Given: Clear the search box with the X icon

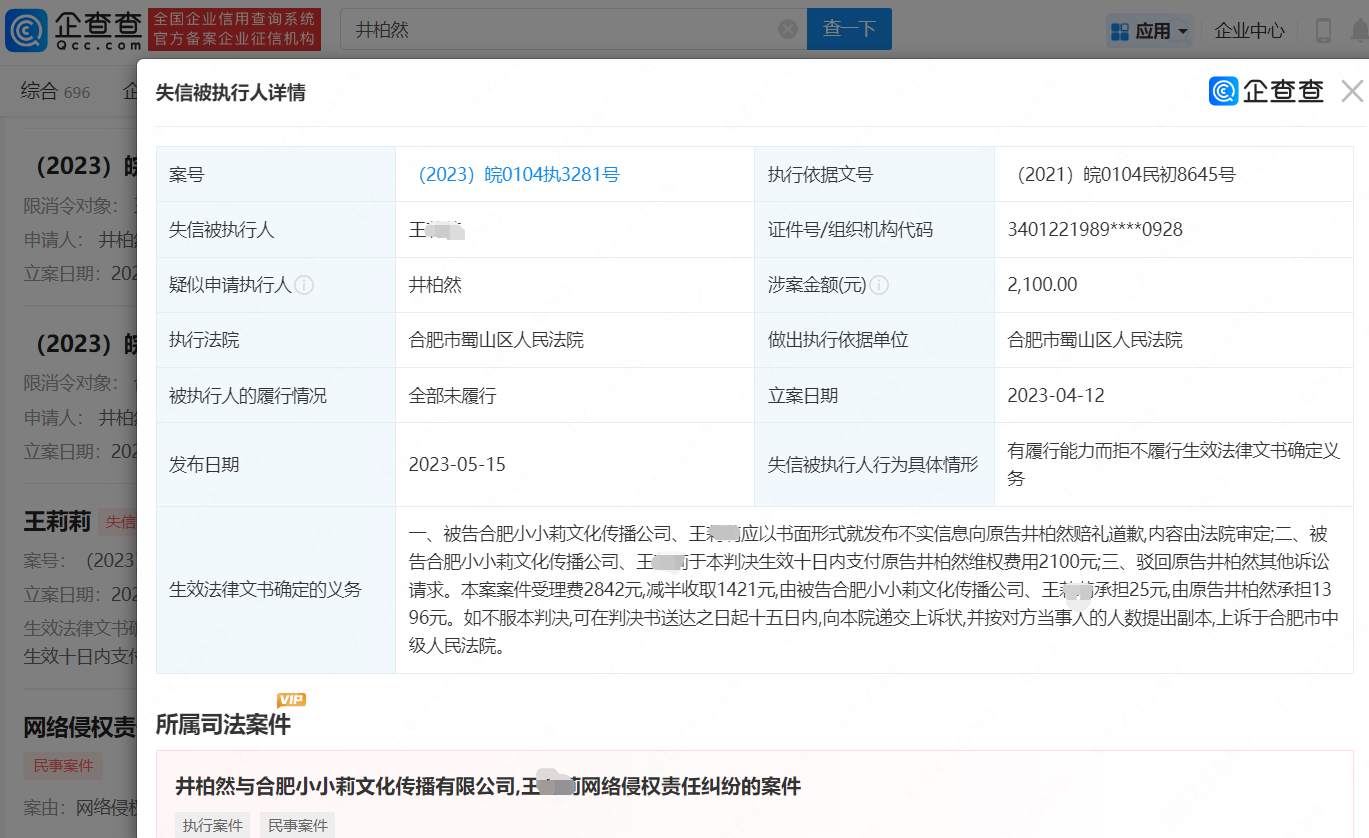Looking at the screenshot, I should pos(788,29).
